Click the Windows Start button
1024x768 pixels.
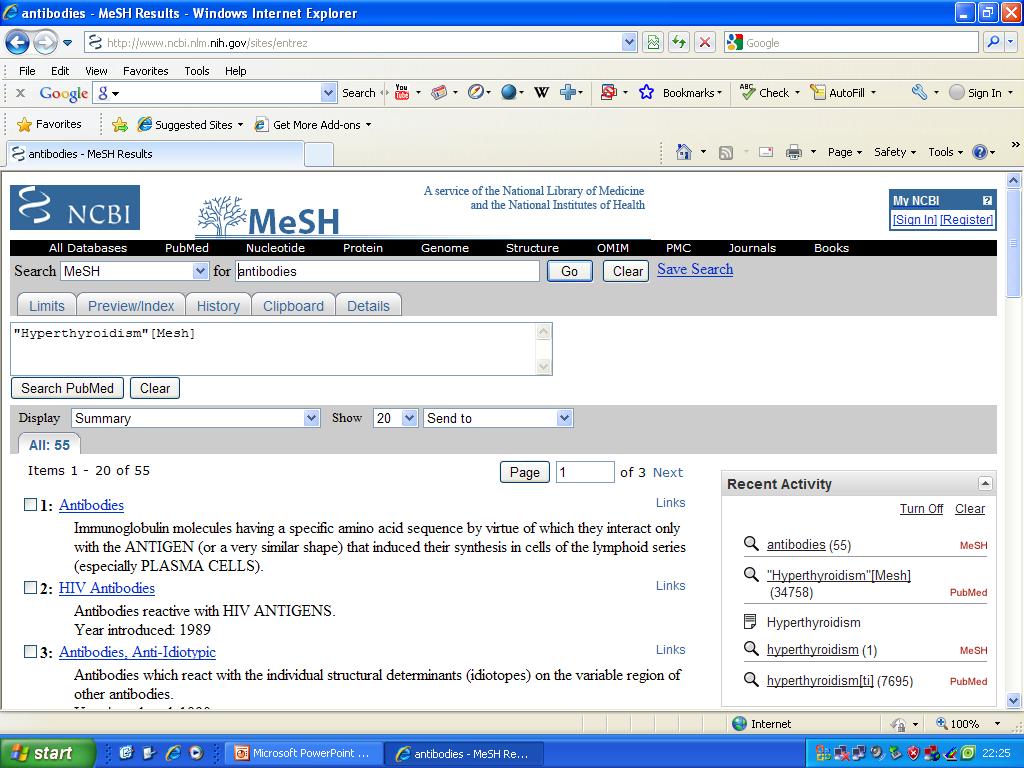47,753
